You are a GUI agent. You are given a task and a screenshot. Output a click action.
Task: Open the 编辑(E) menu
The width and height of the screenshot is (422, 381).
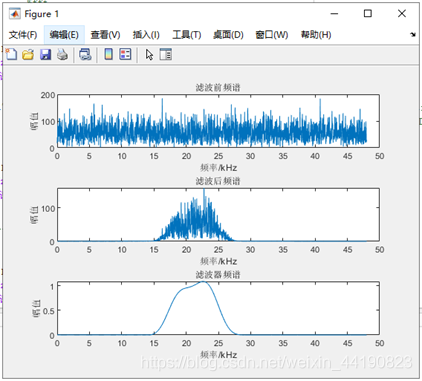[64, 35]
